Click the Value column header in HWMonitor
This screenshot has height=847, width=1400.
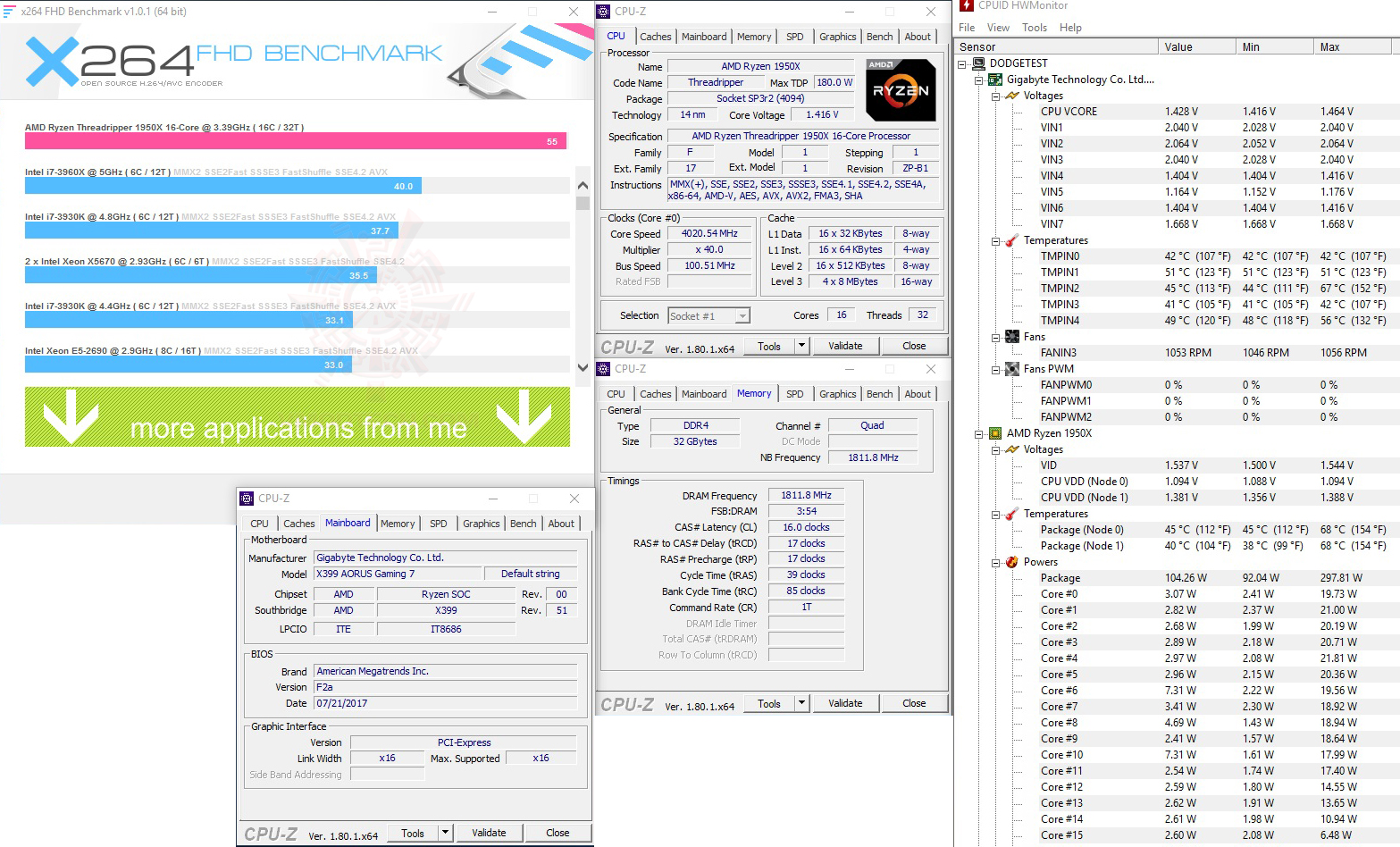click(x=1196, y=47)
